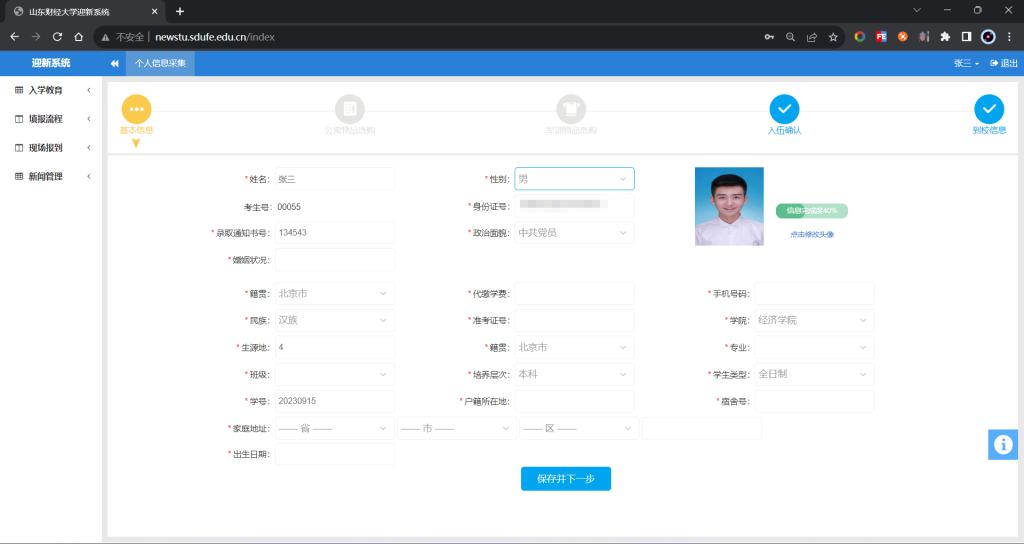This screenshot has width=1024, height=544.
Task: Open the 张三 user menu
Action: pos(966,63)
